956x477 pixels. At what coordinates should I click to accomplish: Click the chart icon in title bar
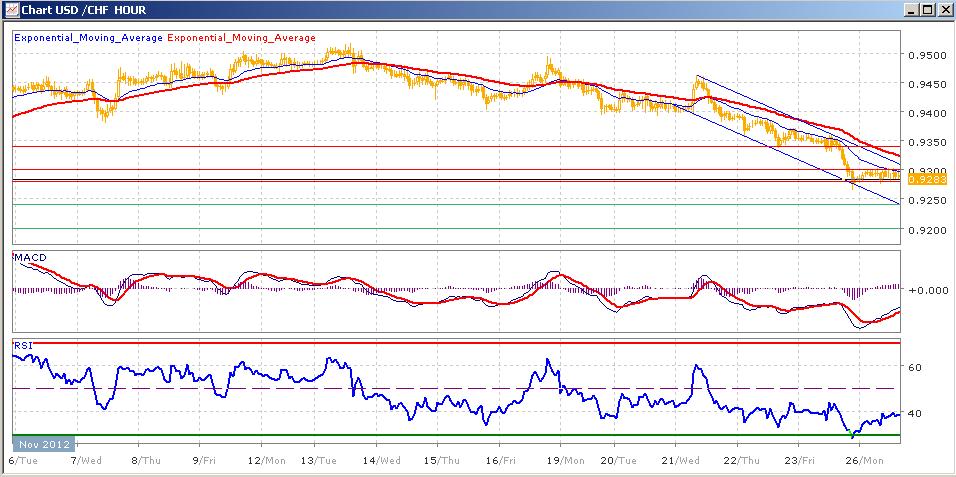click(10, 10)
